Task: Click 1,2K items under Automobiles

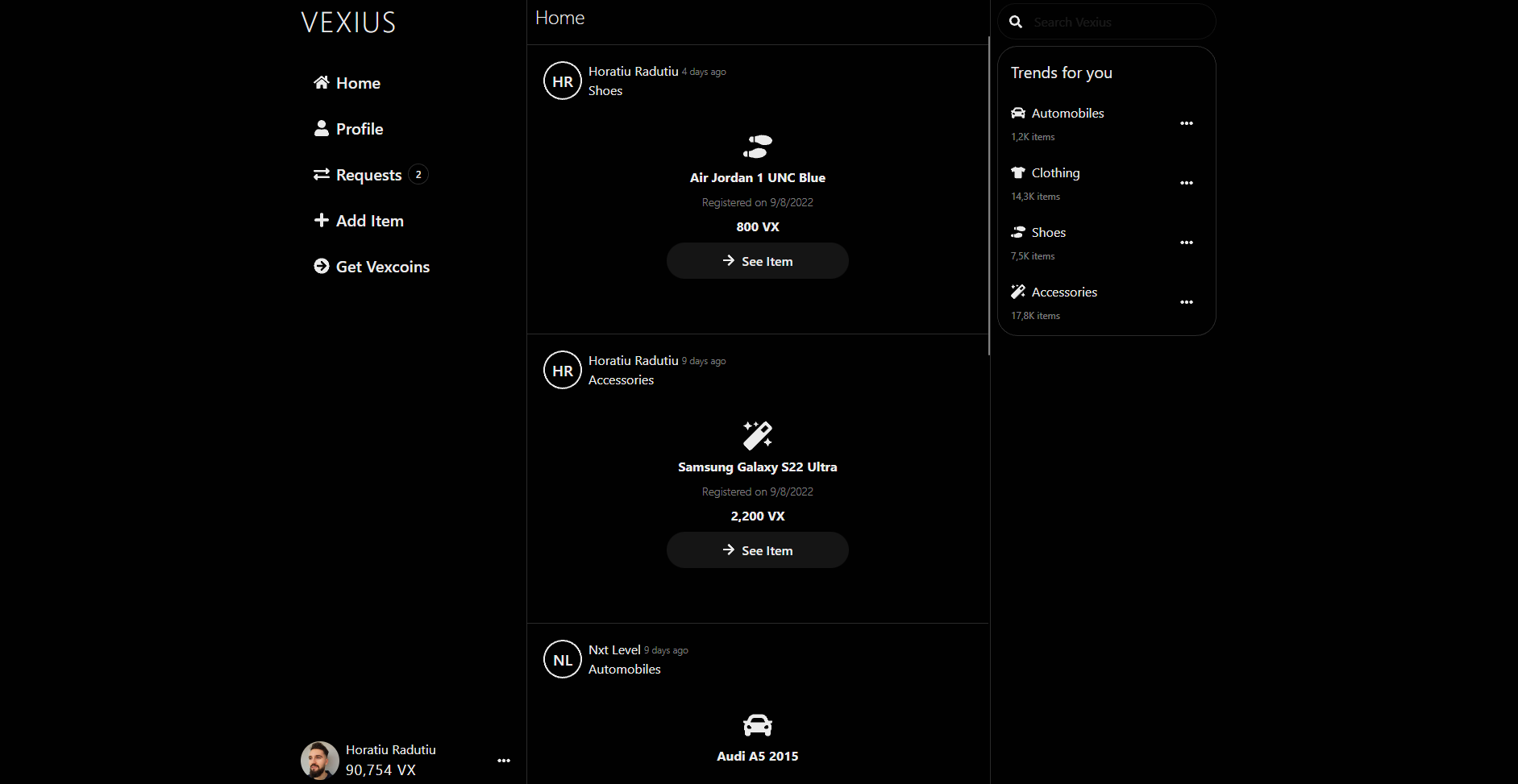Action: (x=1033, y=137)
